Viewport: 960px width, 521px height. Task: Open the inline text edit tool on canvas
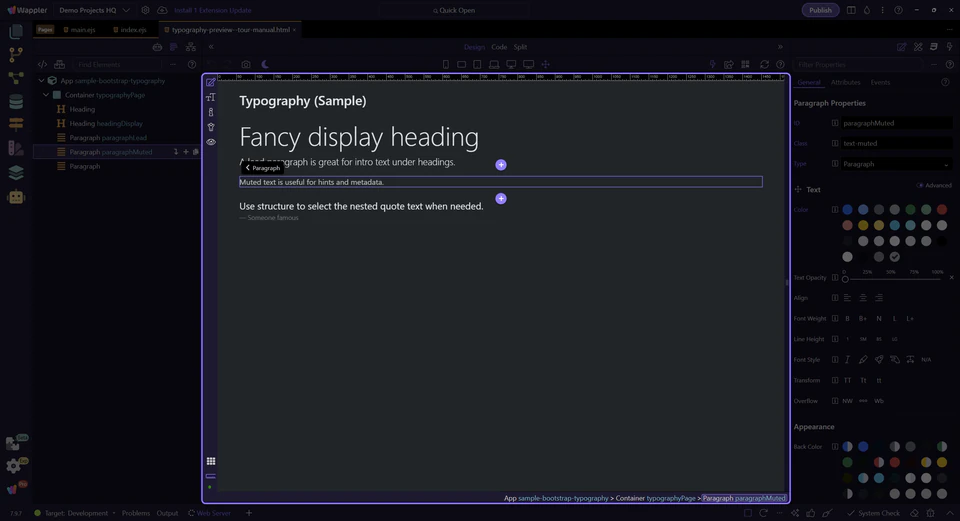click(x=211, y=83)
